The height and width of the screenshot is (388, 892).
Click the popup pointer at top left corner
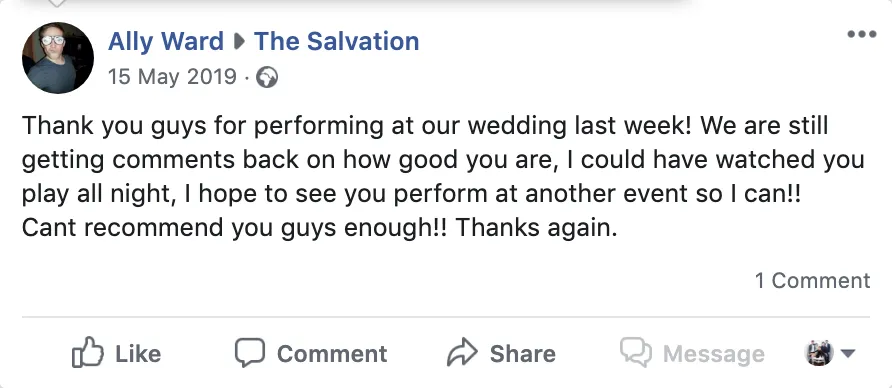click(x=56, y=4)
